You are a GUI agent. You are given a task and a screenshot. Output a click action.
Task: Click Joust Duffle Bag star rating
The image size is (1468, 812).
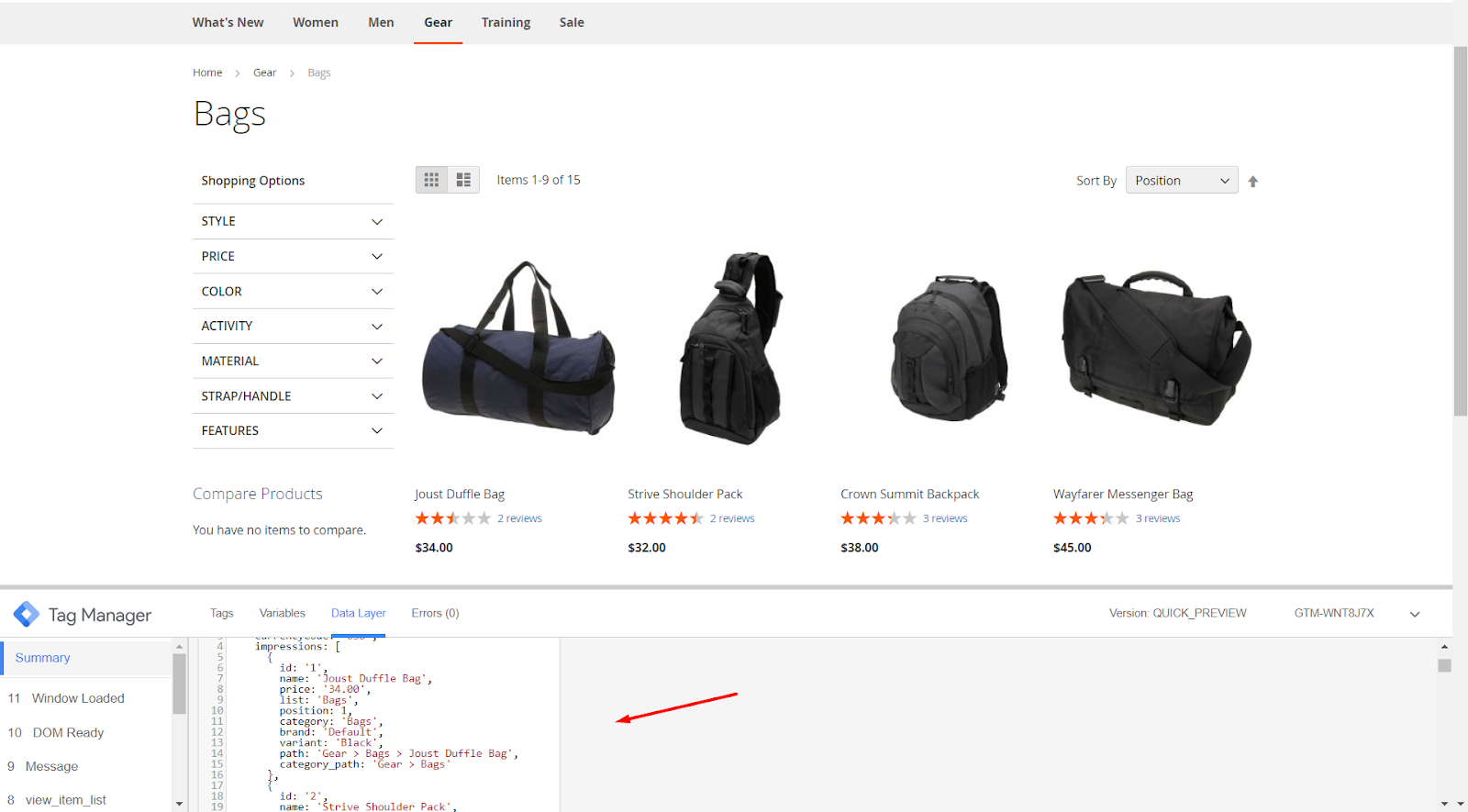(x=452, y=518)
